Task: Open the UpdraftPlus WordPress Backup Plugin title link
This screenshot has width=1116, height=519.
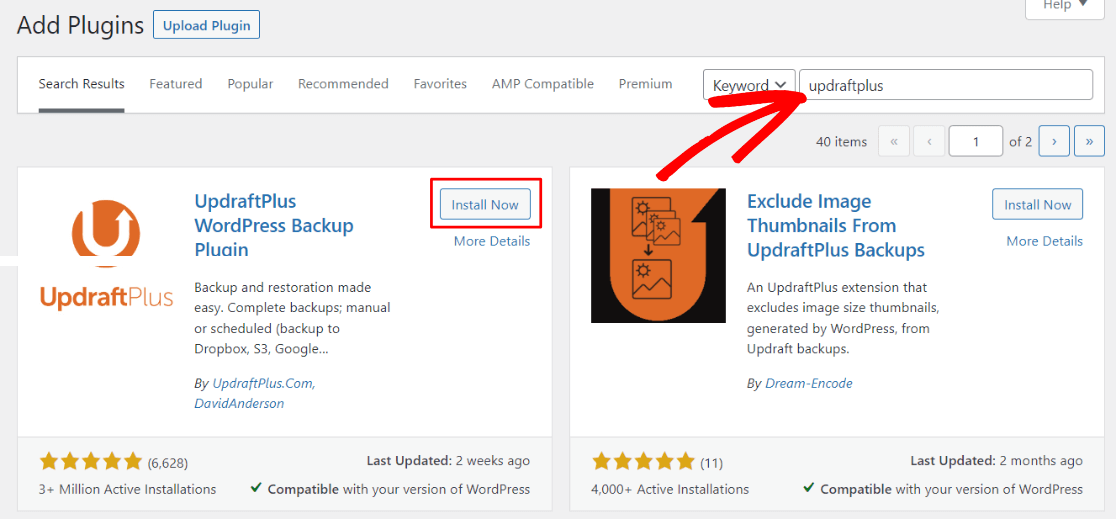Action: point(274,226)
